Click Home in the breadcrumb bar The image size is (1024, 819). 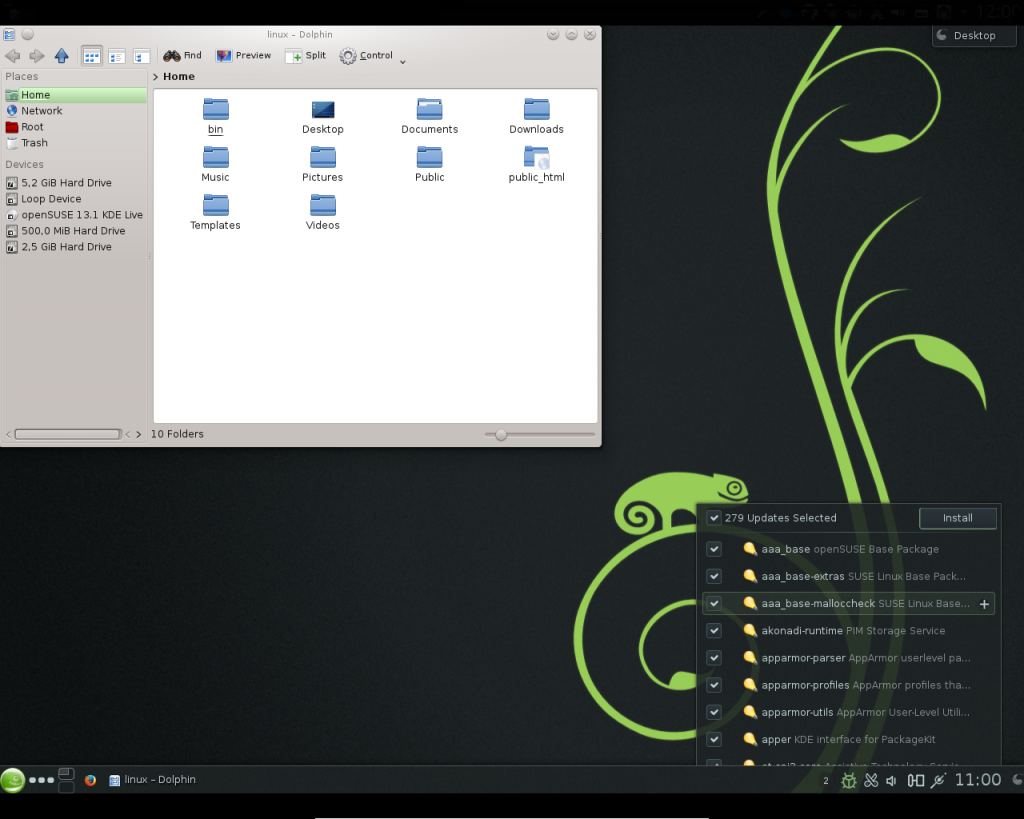click(178, 76)
